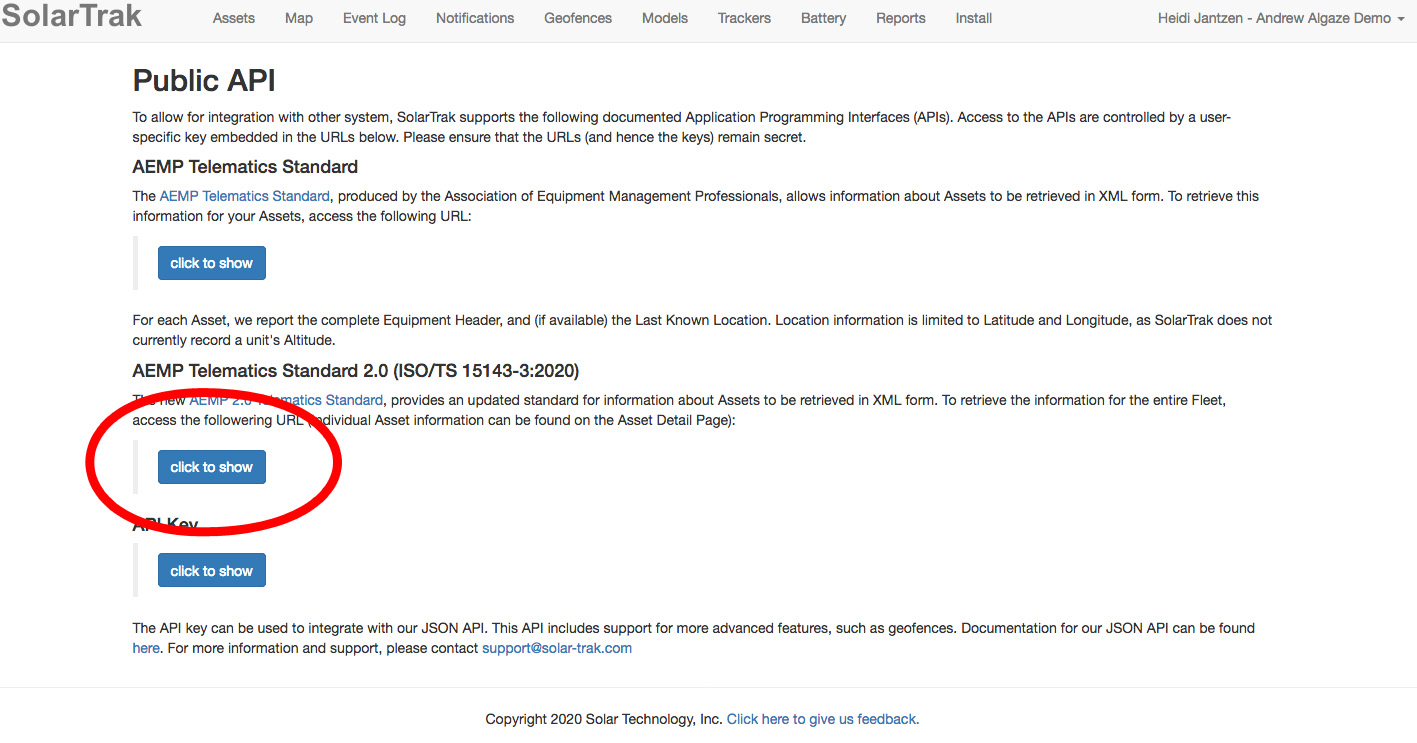Click the SolarTrak logo
Viewport: 1417px width, 743px height.
tap(72, 16)
